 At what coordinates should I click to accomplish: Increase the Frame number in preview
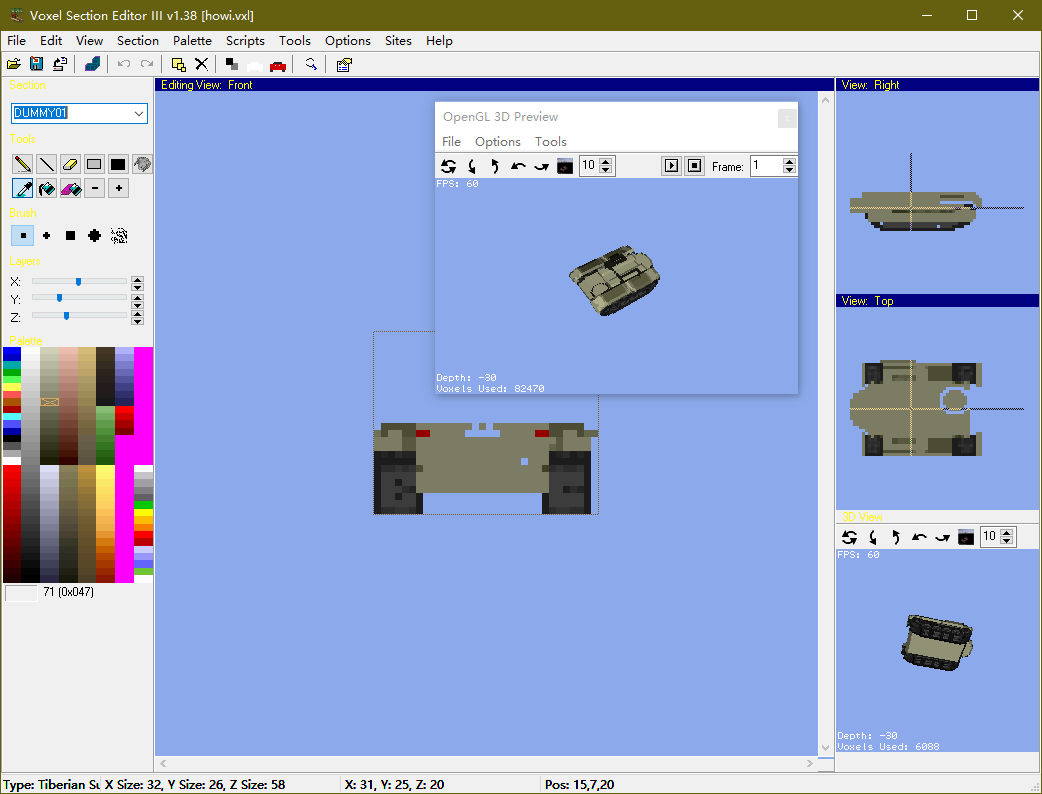(789, 161)
